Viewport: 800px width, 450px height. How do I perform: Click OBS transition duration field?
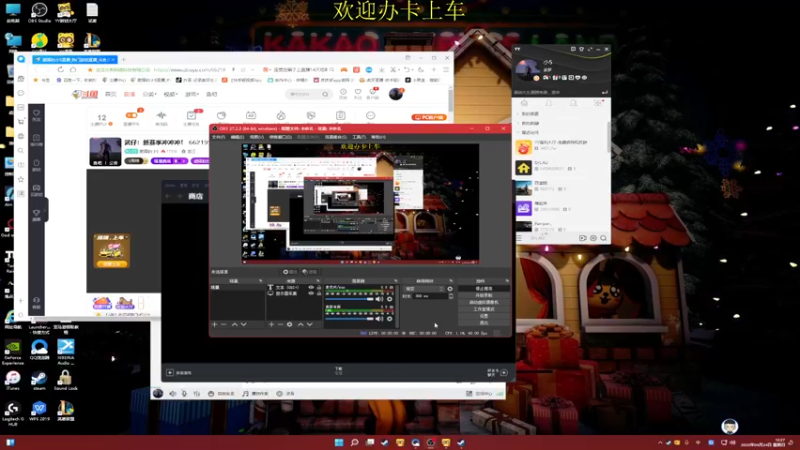pos(430,296)
